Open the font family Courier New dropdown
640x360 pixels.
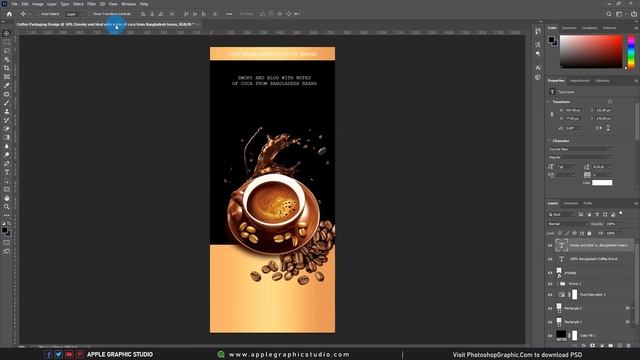[x=580, y=149]
